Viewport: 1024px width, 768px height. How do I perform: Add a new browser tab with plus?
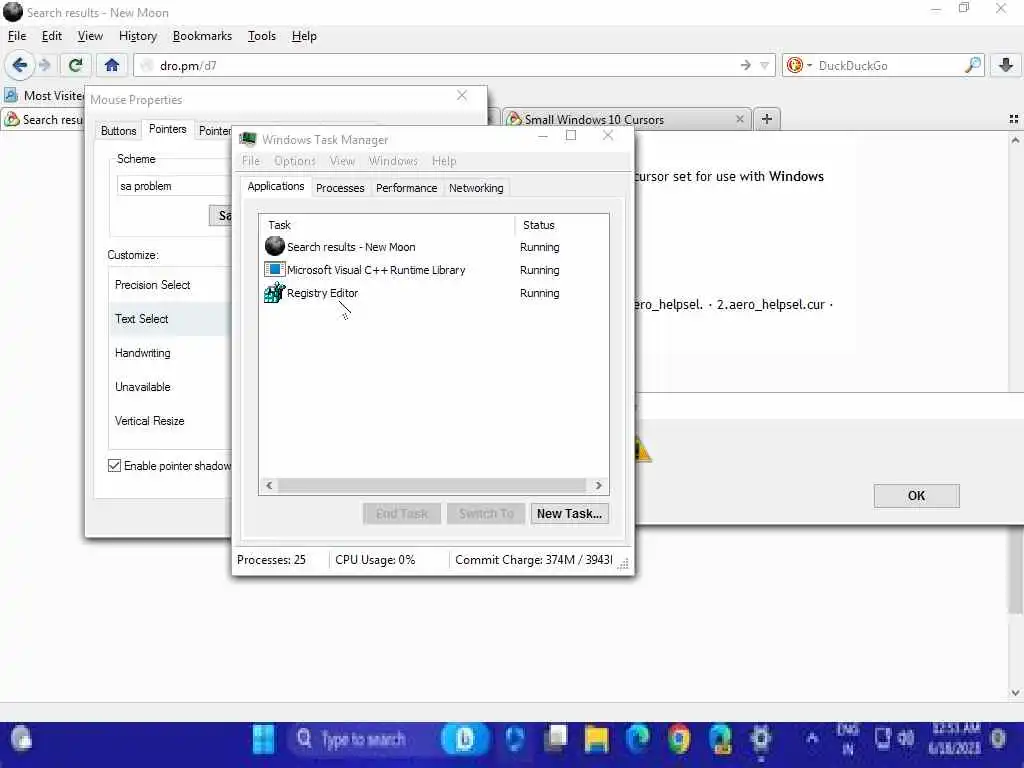pyautogui.click(x=767, y=119)
